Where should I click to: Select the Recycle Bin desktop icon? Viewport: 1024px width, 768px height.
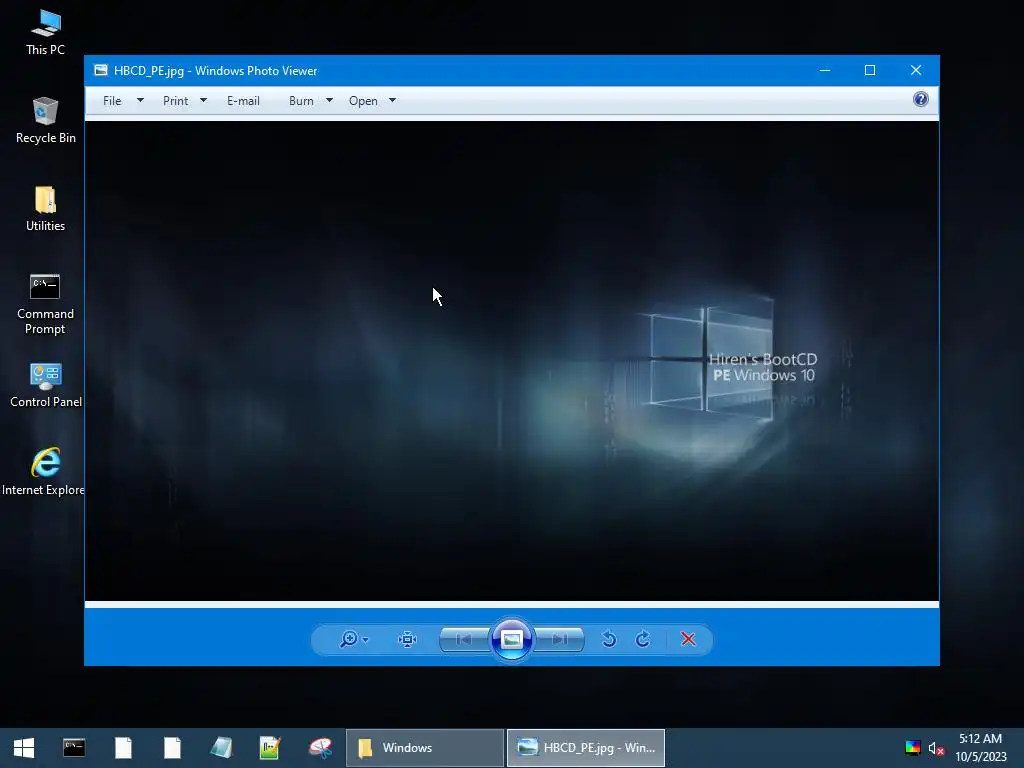[x=45, y=121]
